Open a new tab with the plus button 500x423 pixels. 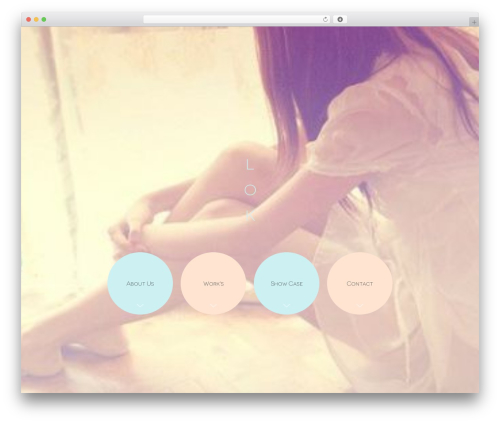click(474, 22)
